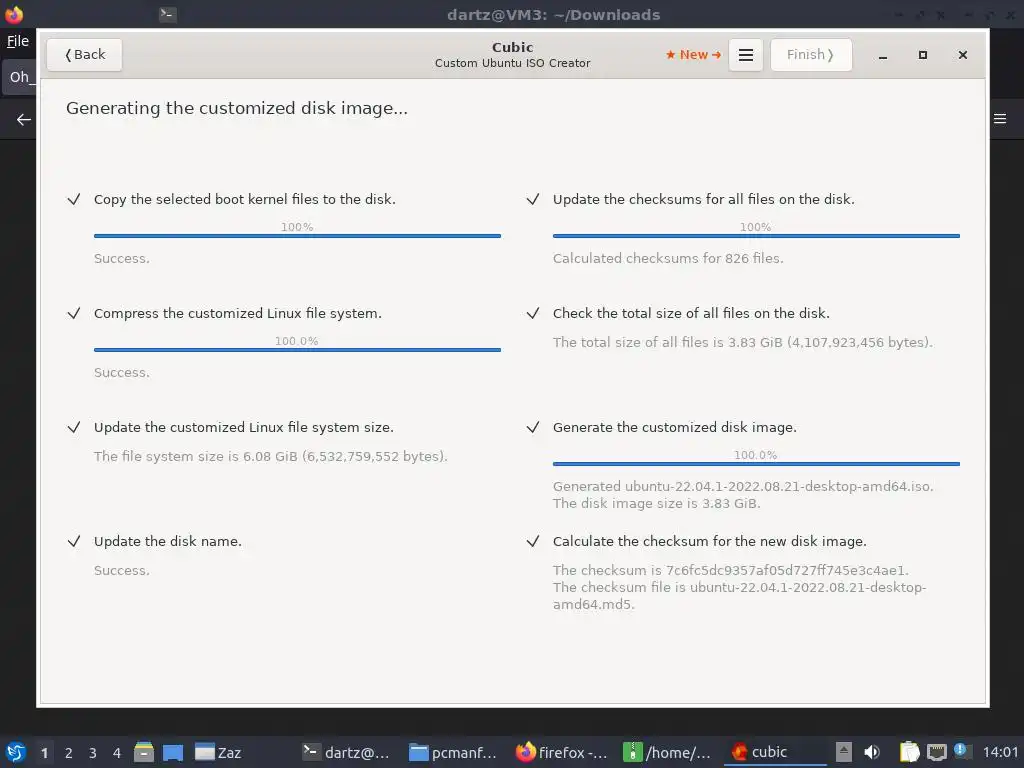Click 'Success.' under Update the disk name

click(x=121, y=571)
